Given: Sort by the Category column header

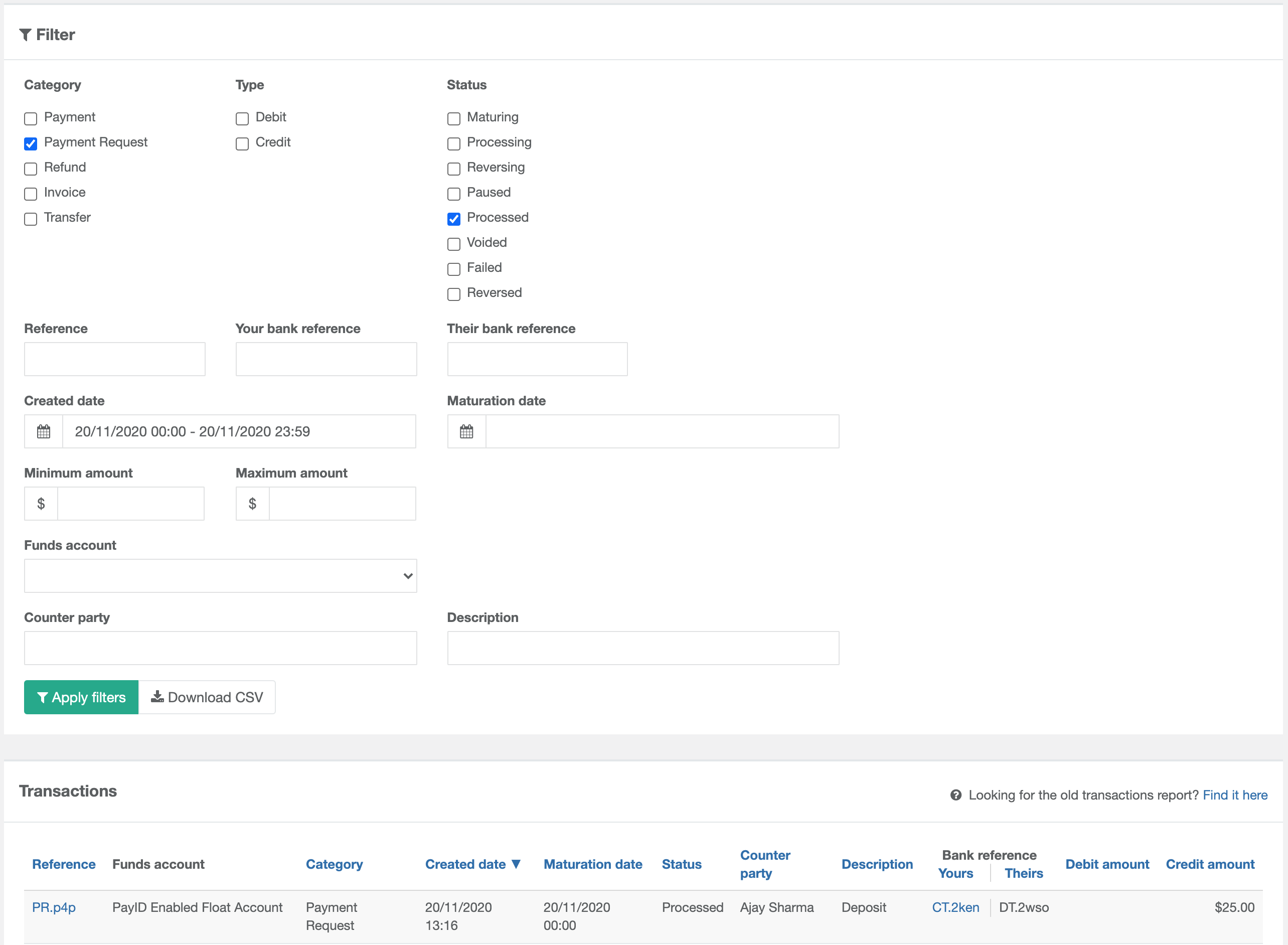Looking at the screenshot, I should click(334, 864).
